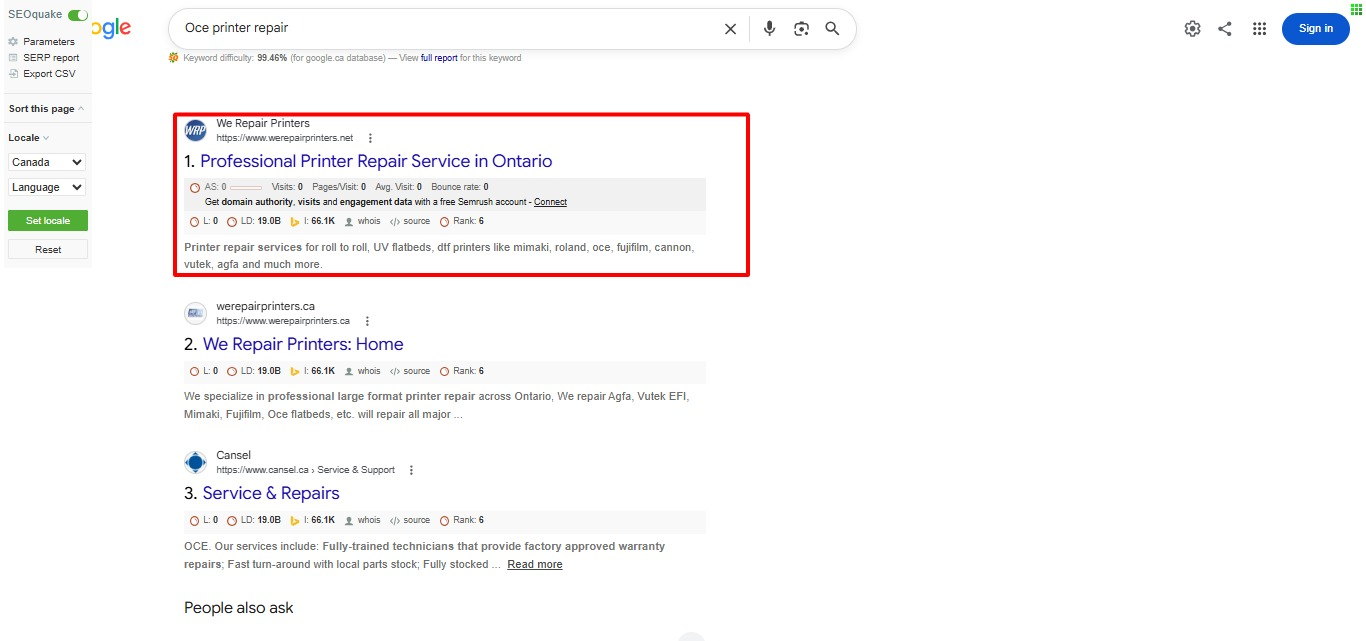Click Bing index icon in werepairprinters.ca row

[x=295, y=371]
